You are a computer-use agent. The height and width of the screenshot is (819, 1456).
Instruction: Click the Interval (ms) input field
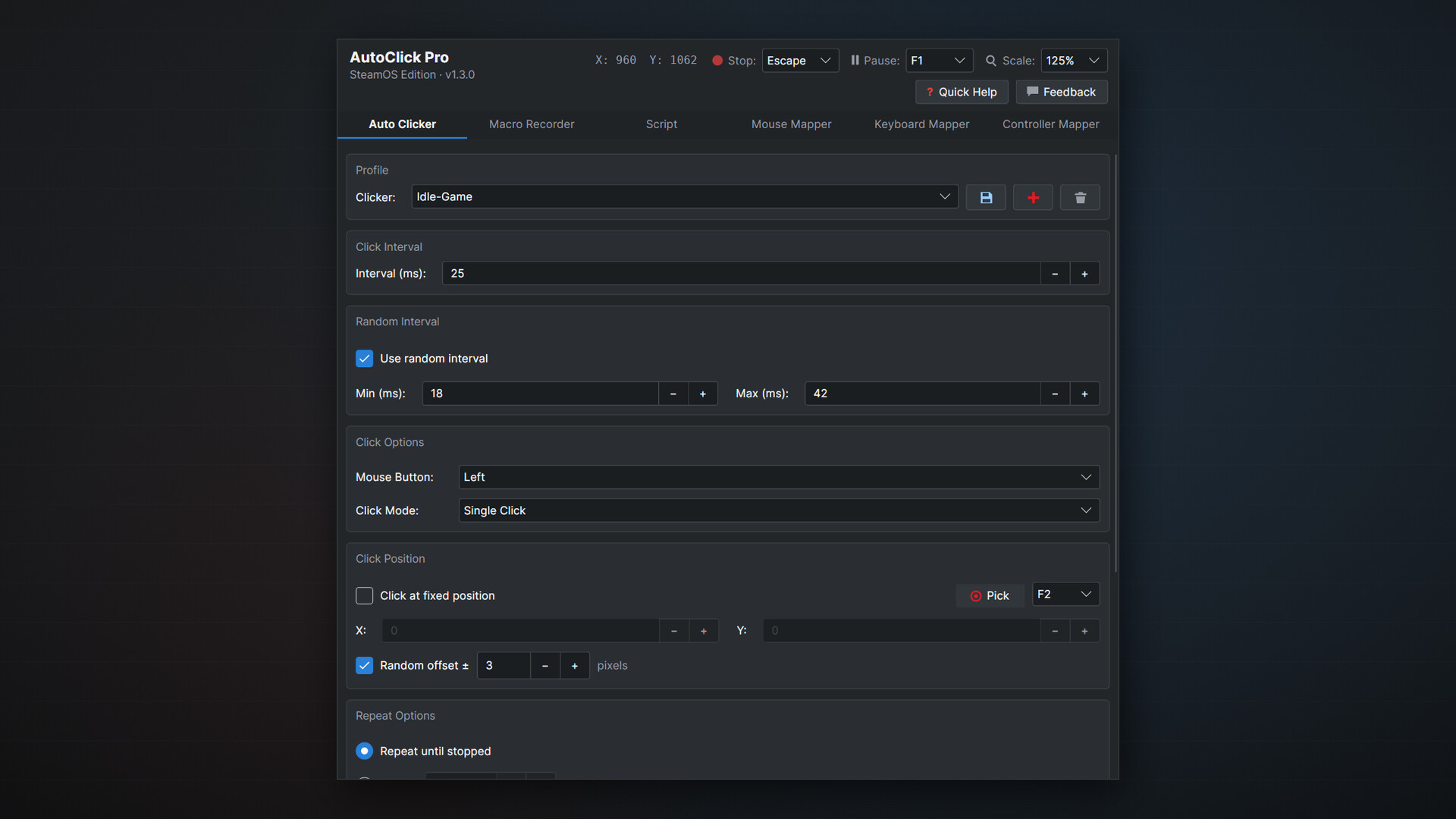[x=741, y=274]
